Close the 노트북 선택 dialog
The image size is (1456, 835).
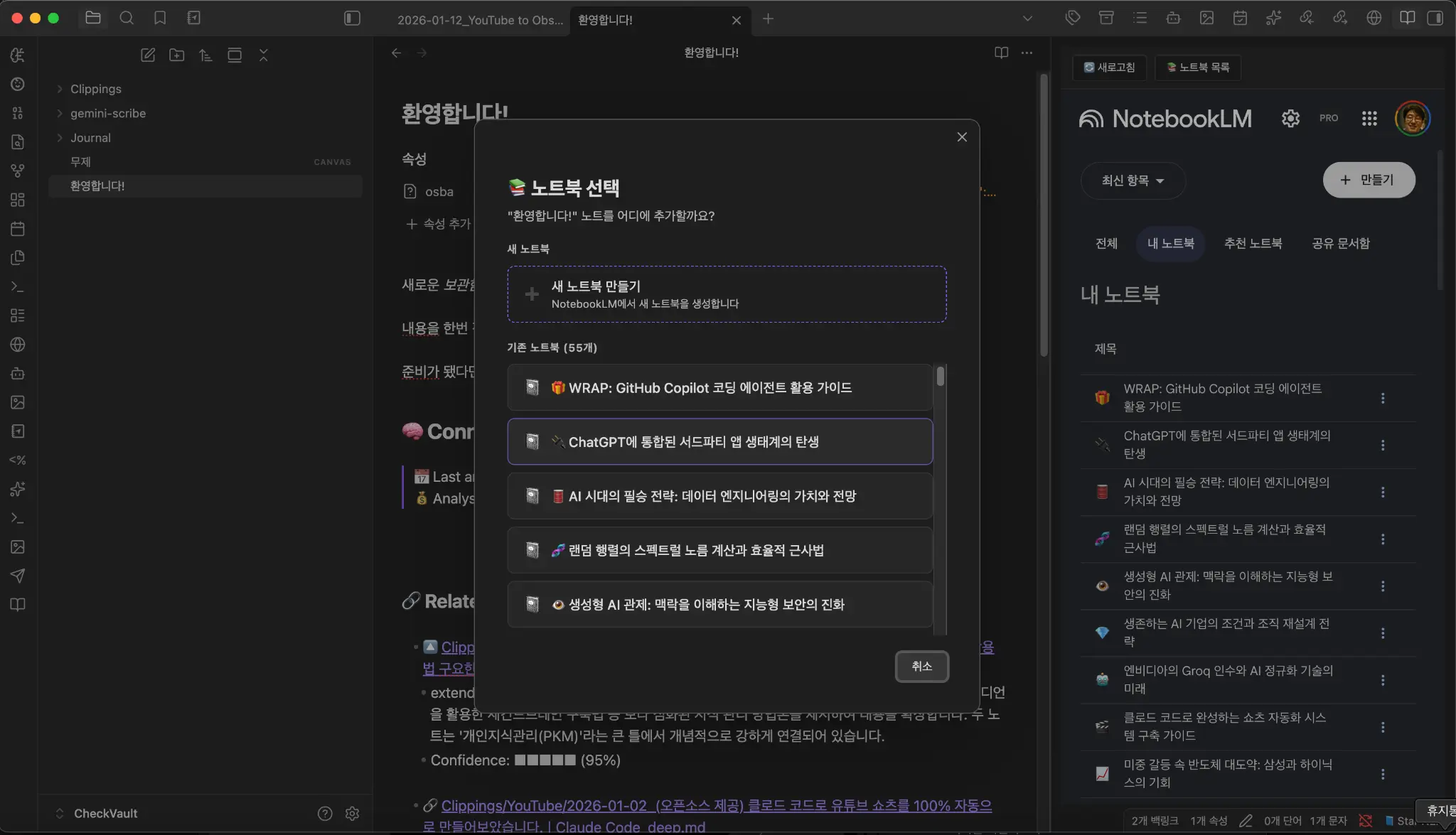tap(962, 137)
